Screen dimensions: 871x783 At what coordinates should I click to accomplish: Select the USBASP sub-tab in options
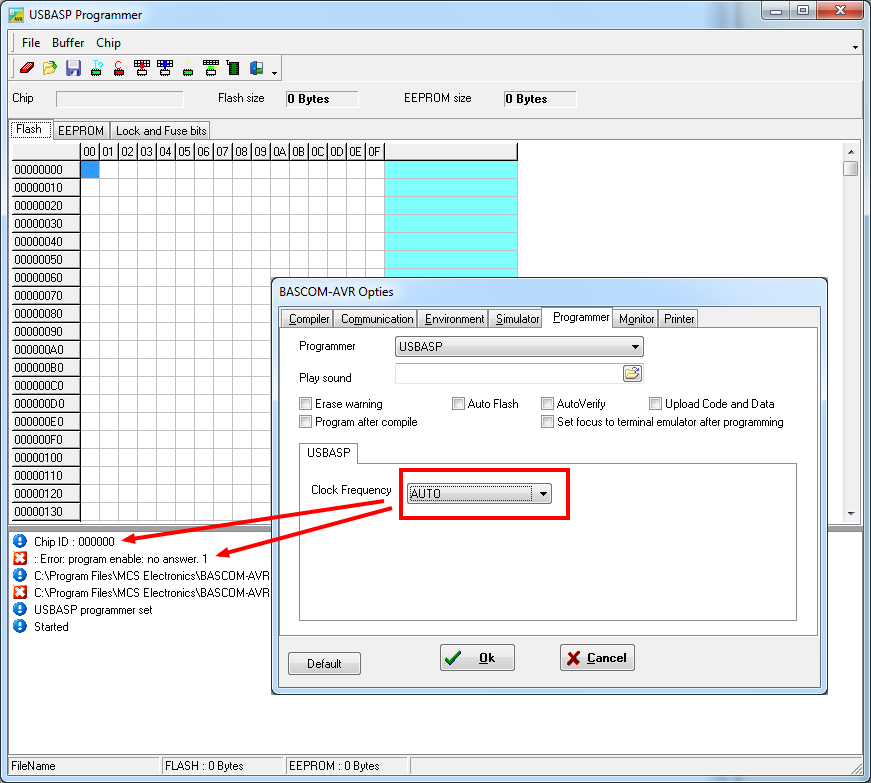click(x=328, y=453)
